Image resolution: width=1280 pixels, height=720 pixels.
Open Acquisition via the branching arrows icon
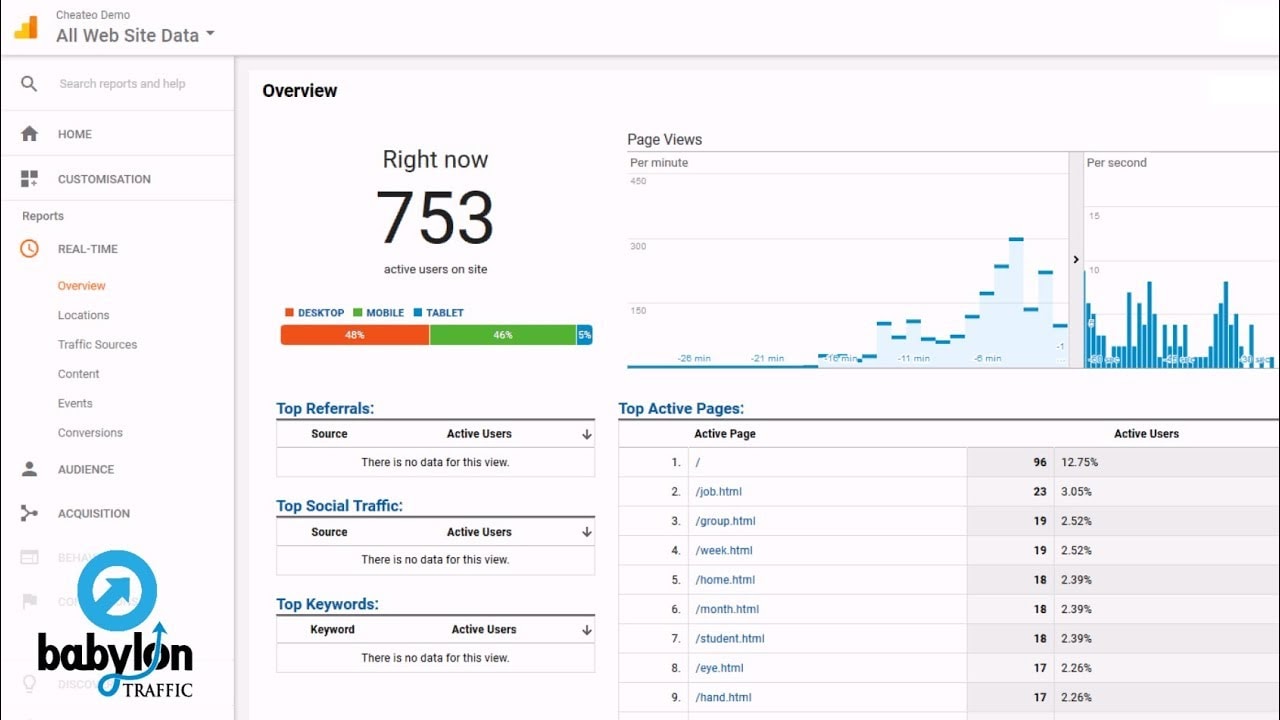(29, 513)
